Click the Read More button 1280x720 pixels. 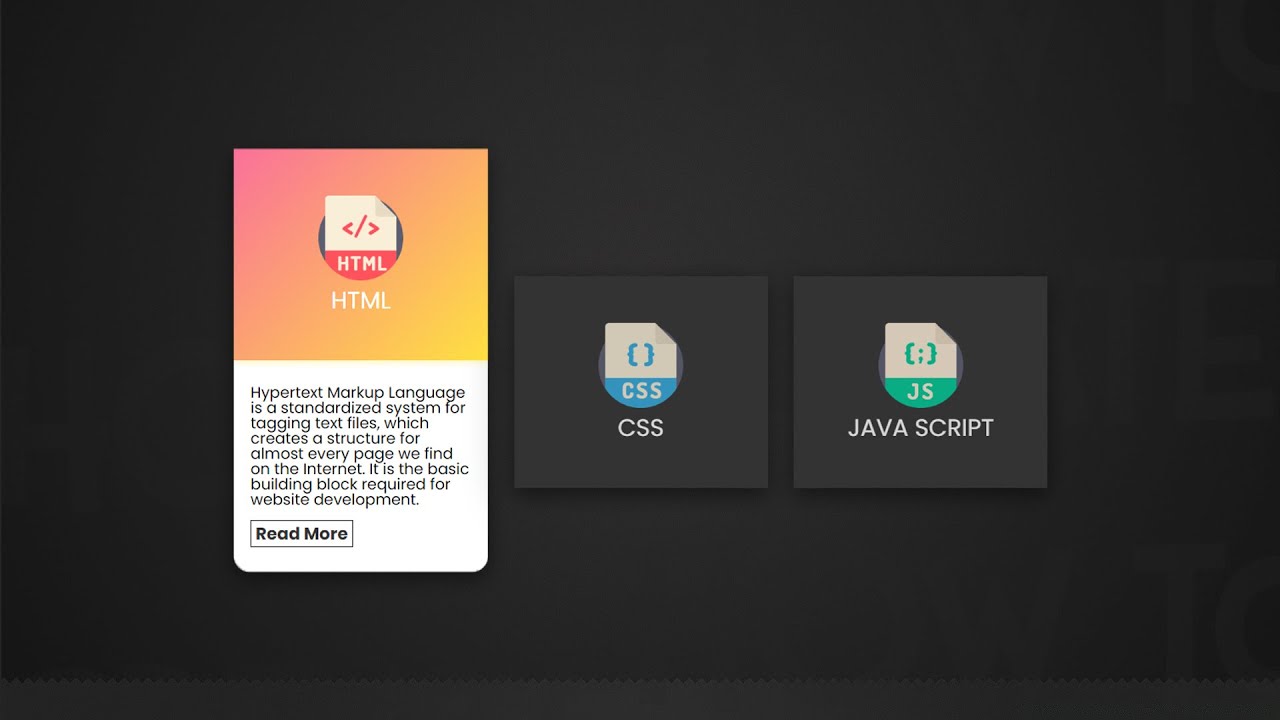point(301,534)
